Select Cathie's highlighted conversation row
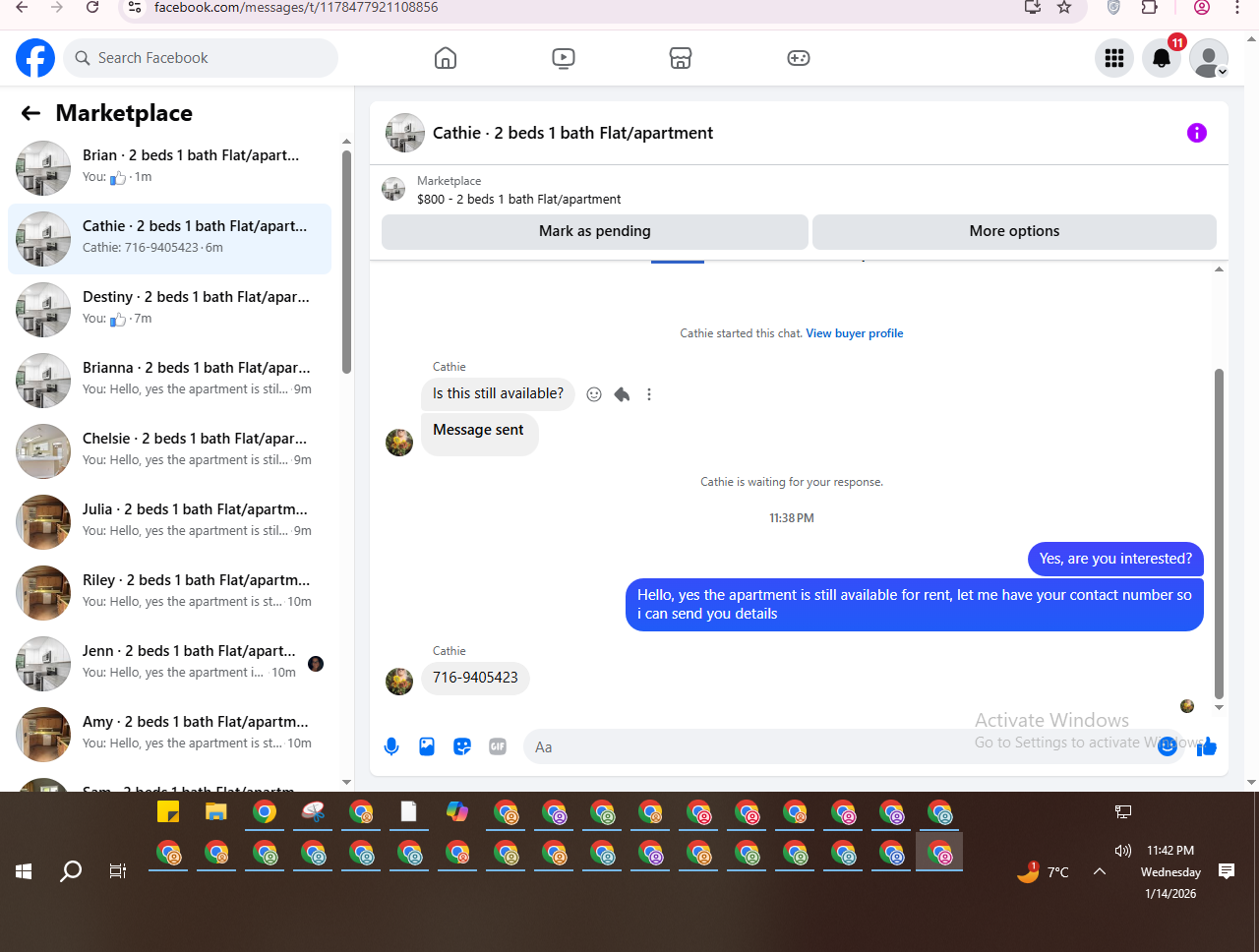 point(169,239)
